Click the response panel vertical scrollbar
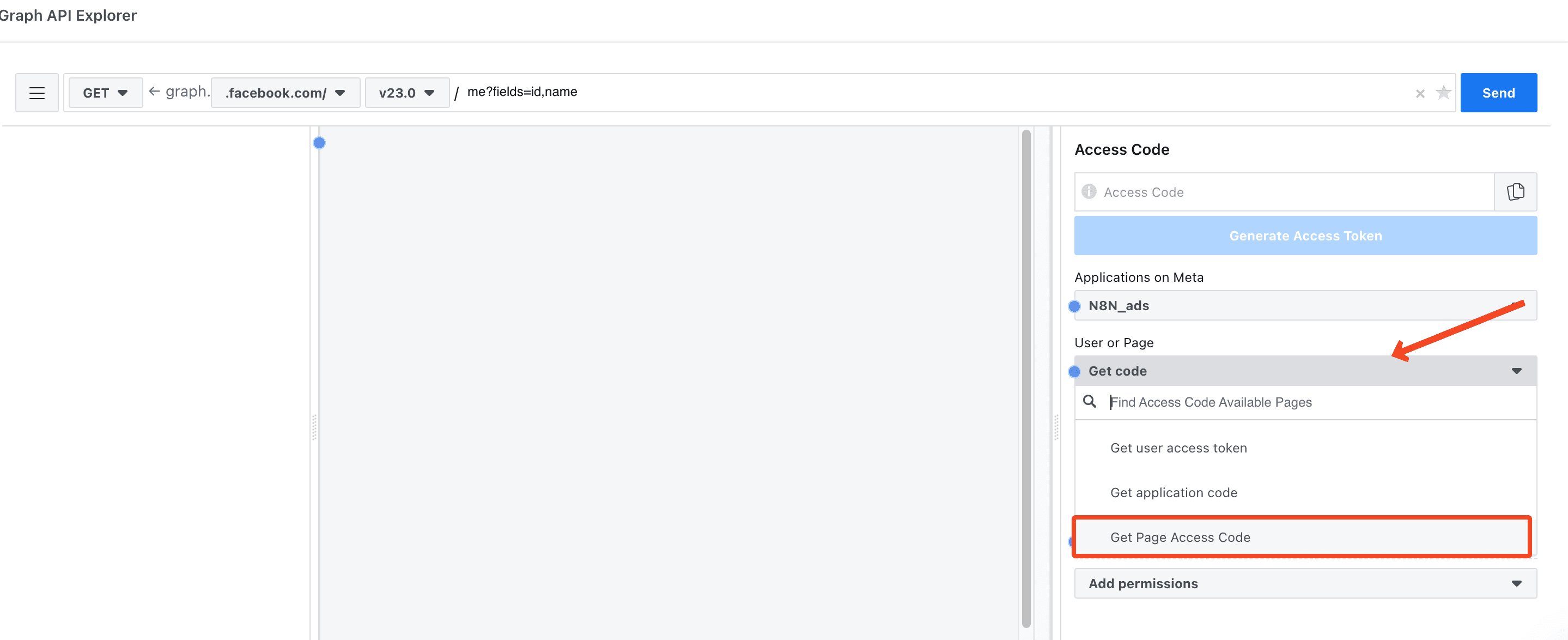Screen dimensions: 1568x640 point(1026,378)
